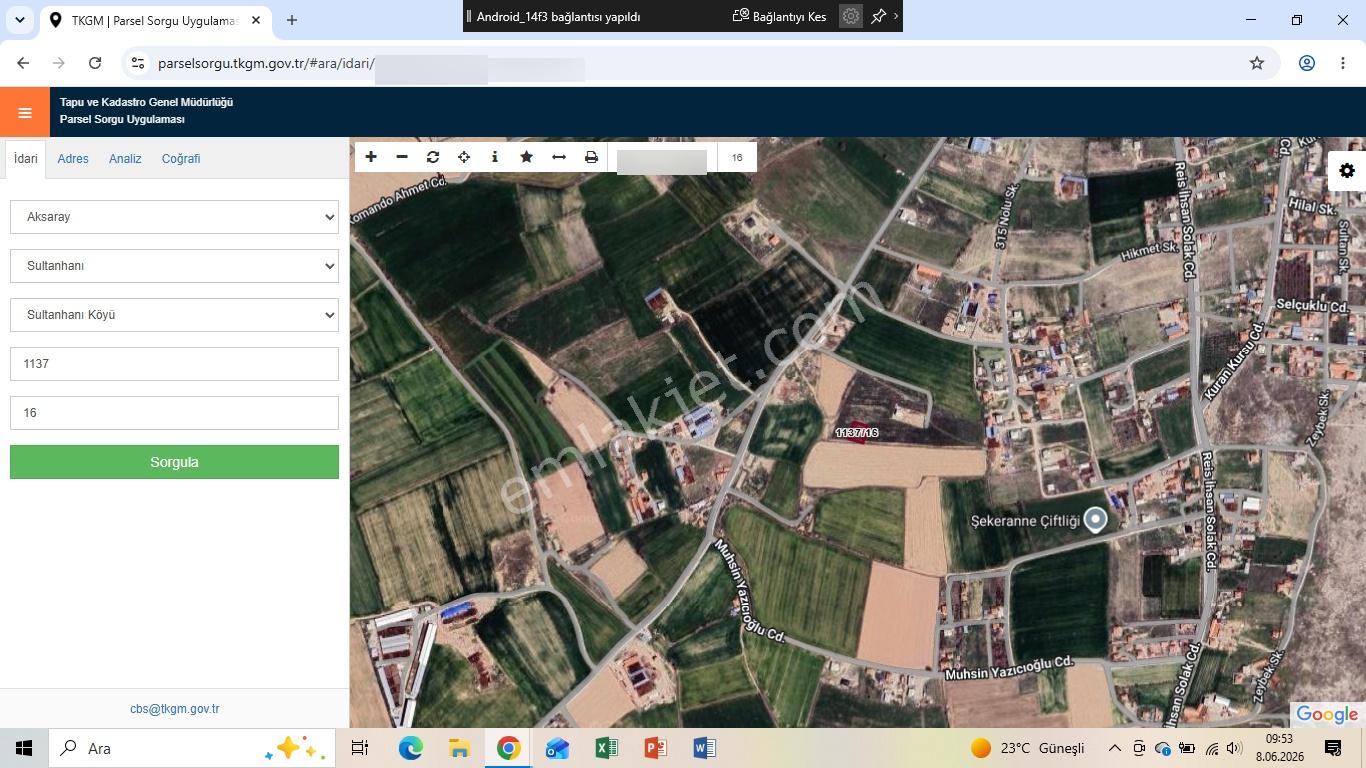This screenshot has height=768, width=1366.
Task: Open a new browser tab
Action: coord(292,20)
